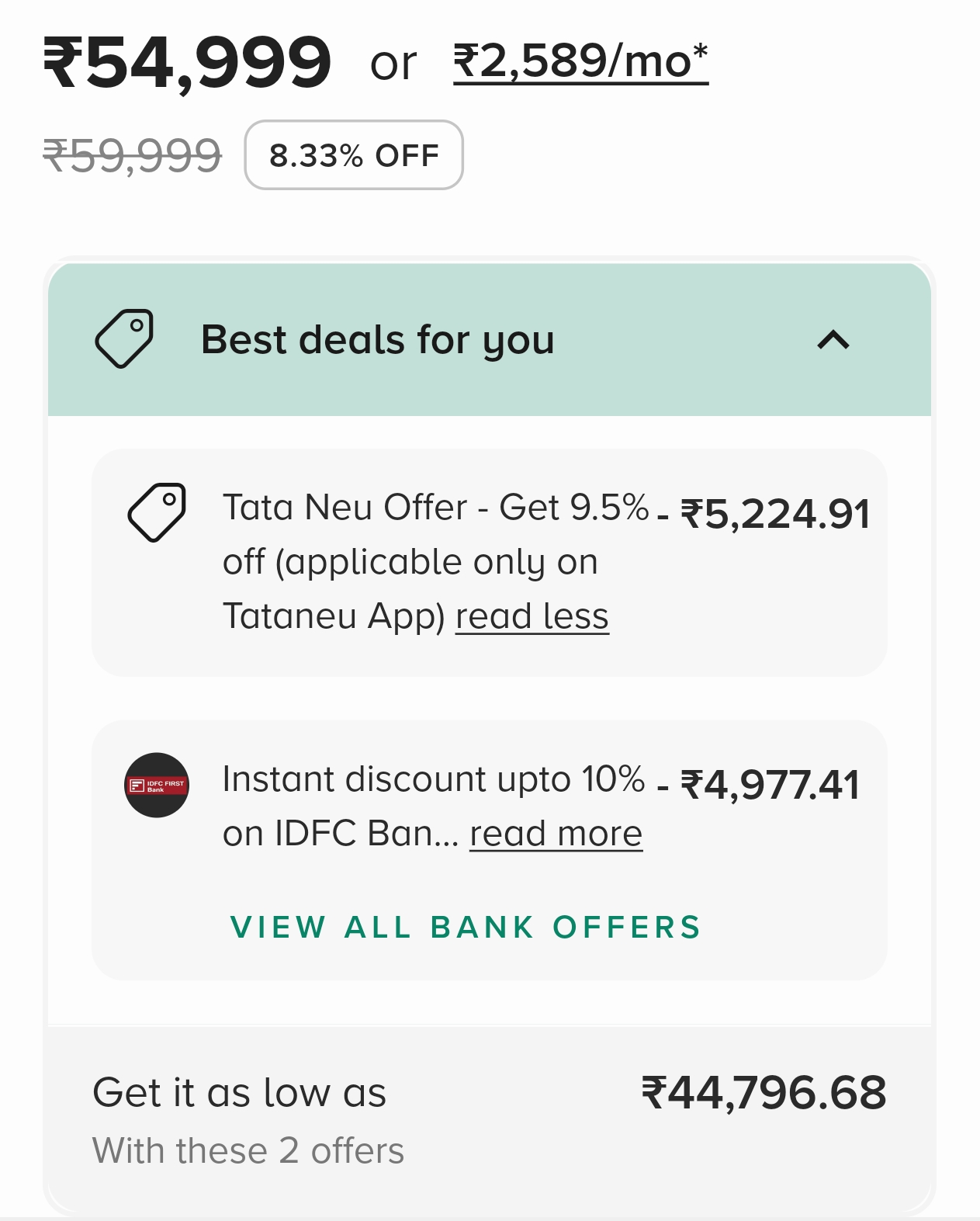Click the 8.33% OFF badge

click(x=354, y=155)
